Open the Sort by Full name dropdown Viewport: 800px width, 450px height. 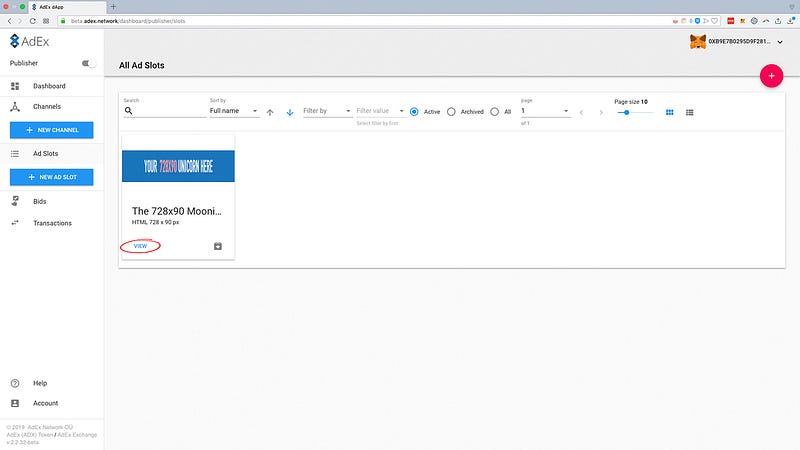click(234, 111)
